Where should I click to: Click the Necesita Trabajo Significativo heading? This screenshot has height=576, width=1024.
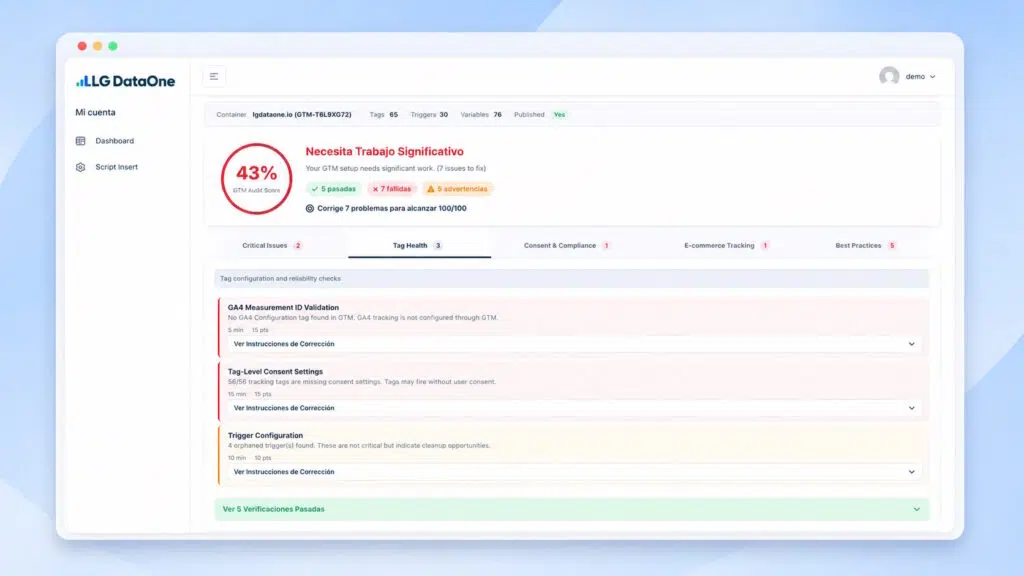385,152
